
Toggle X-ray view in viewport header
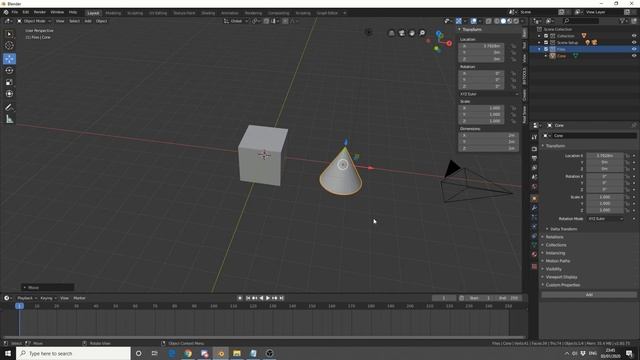pos(489,21)
